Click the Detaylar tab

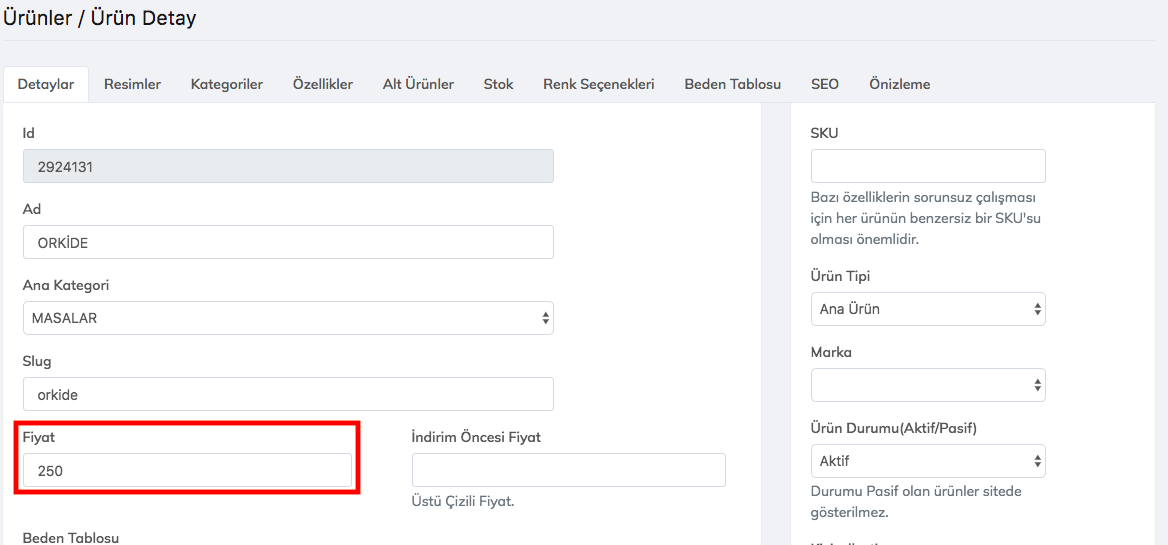click(x=46, y=84)
